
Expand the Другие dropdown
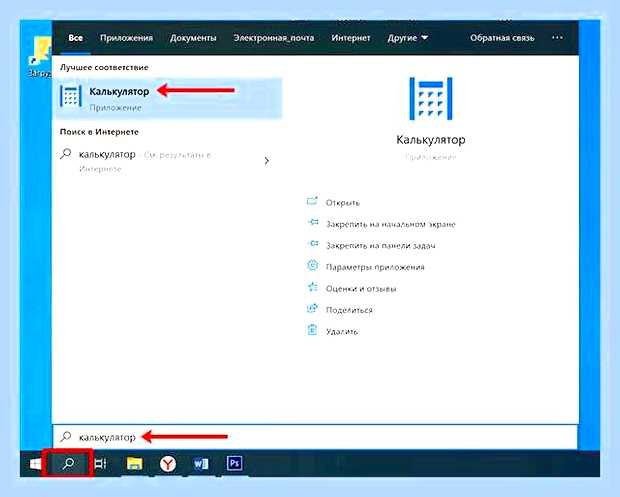pyautogui.click(x=407, y=38)
